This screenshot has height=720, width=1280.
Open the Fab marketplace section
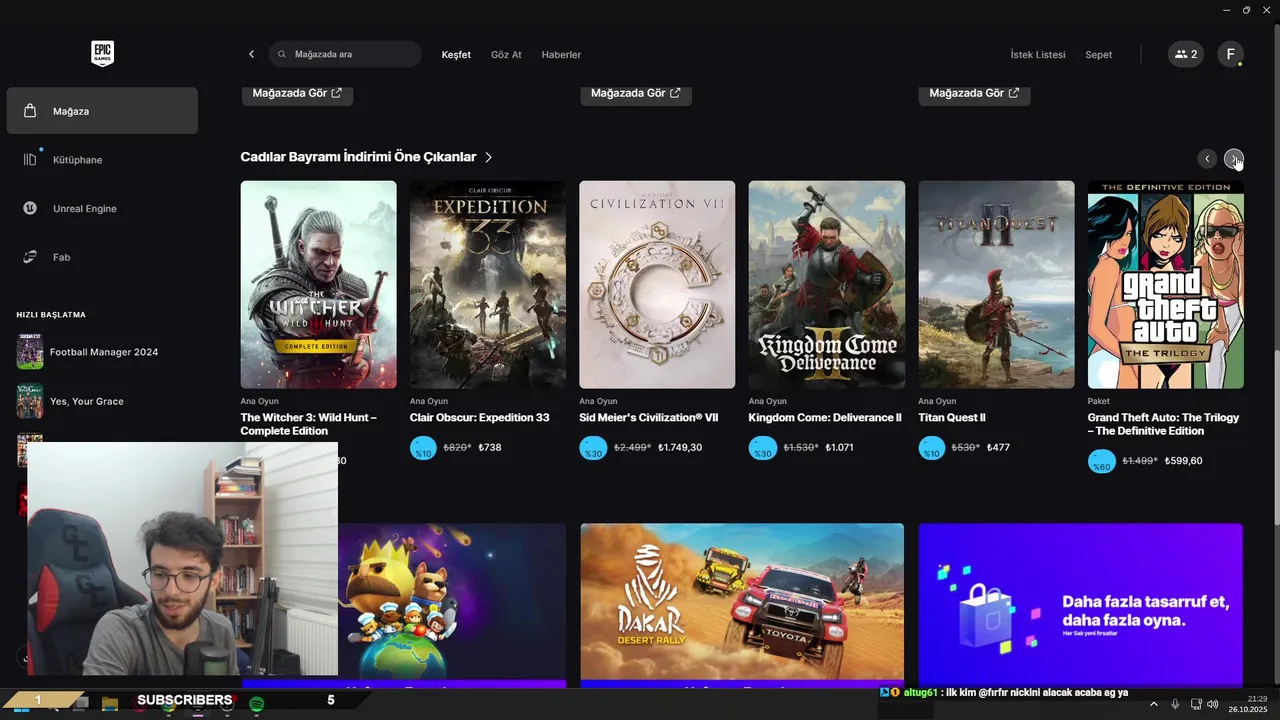pos(102,257)
